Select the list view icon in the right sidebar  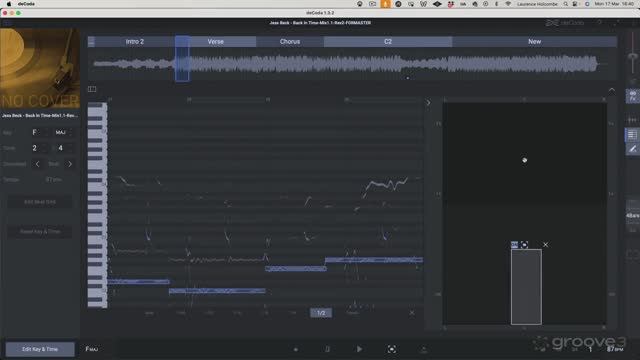coord(632,135)
